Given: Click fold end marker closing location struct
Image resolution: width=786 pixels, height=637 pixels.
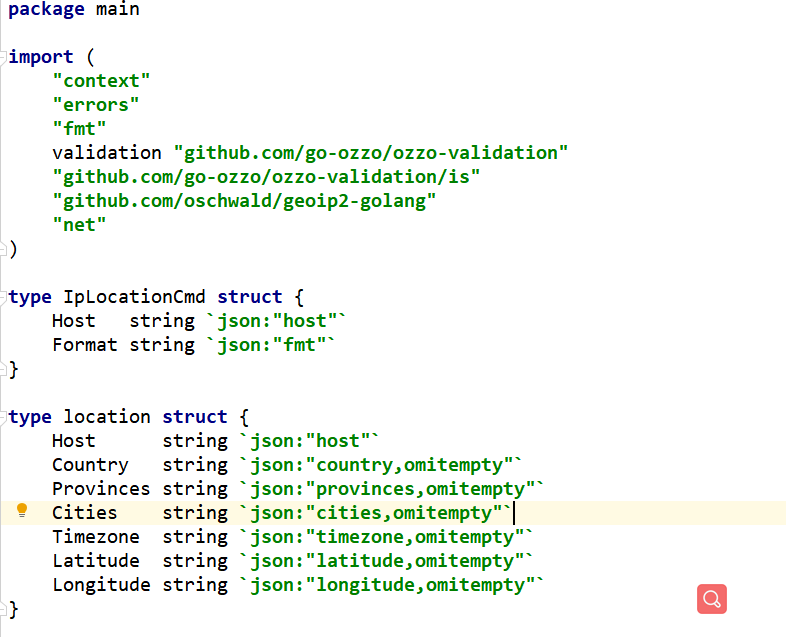Looking at the screenshot, I should [5, 608].
